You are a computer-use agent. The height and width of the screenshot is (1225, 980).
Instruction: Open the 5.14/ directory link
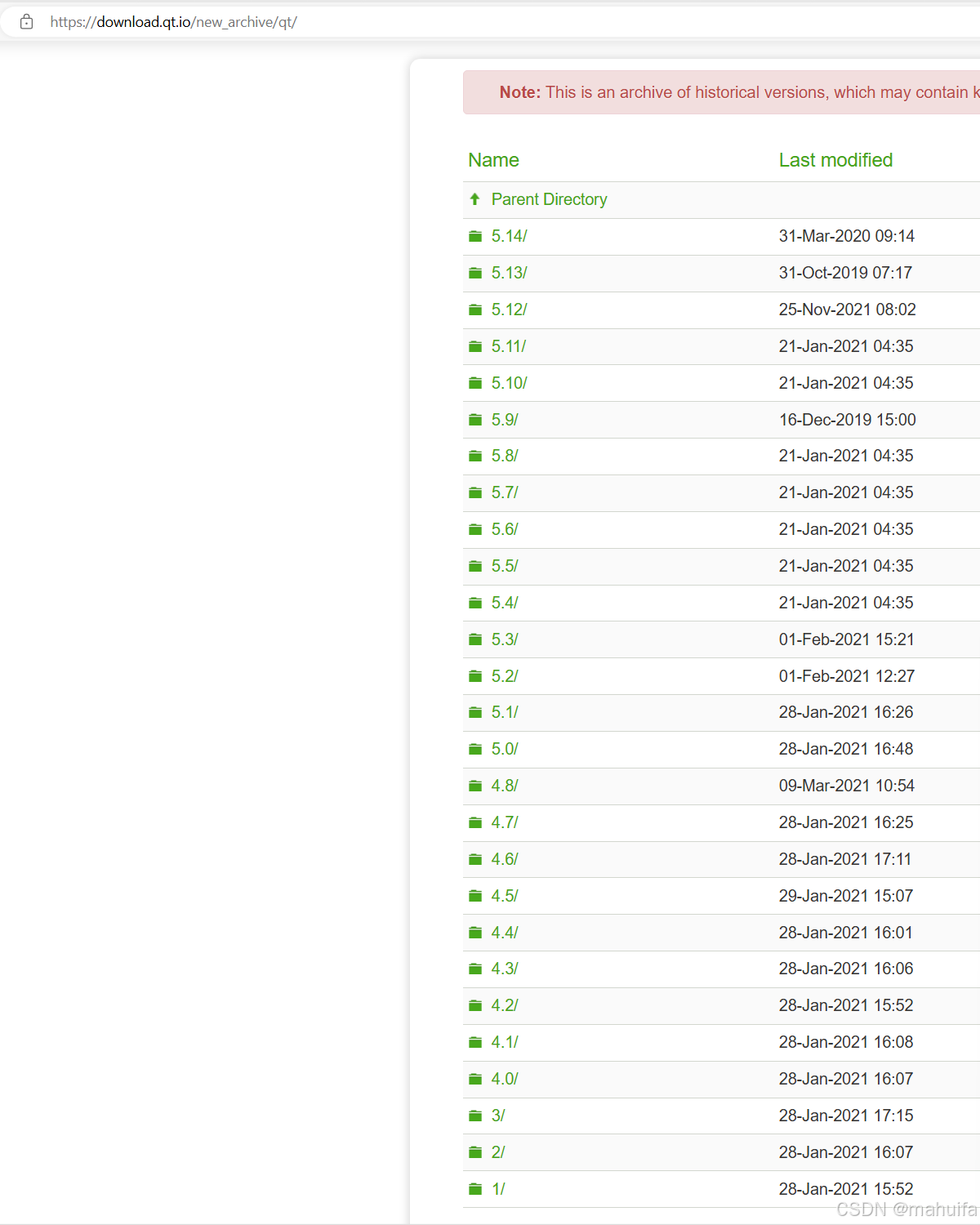(510, 236)
